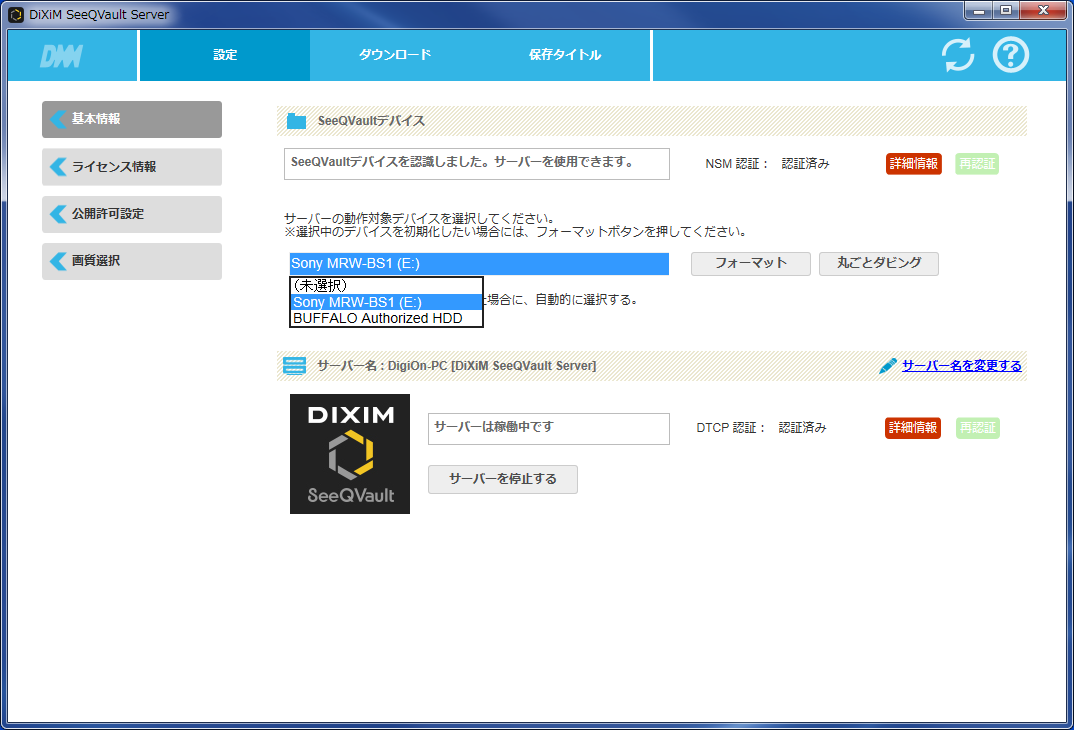This screenshot has height=730, width=1074.
Task: Click the DiXiM SeeQVault logo image
Action: pyautogui.click(x=350, y=454)
